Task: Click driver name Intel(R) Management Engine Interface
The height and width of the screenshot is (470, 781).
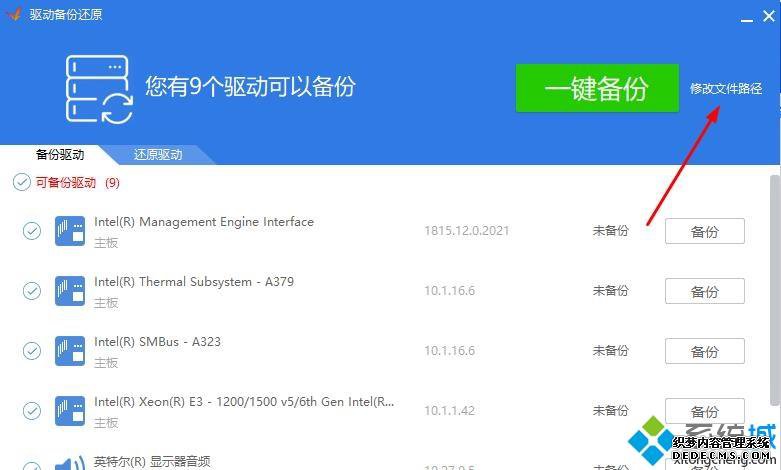Action: [x=204, y=222]
